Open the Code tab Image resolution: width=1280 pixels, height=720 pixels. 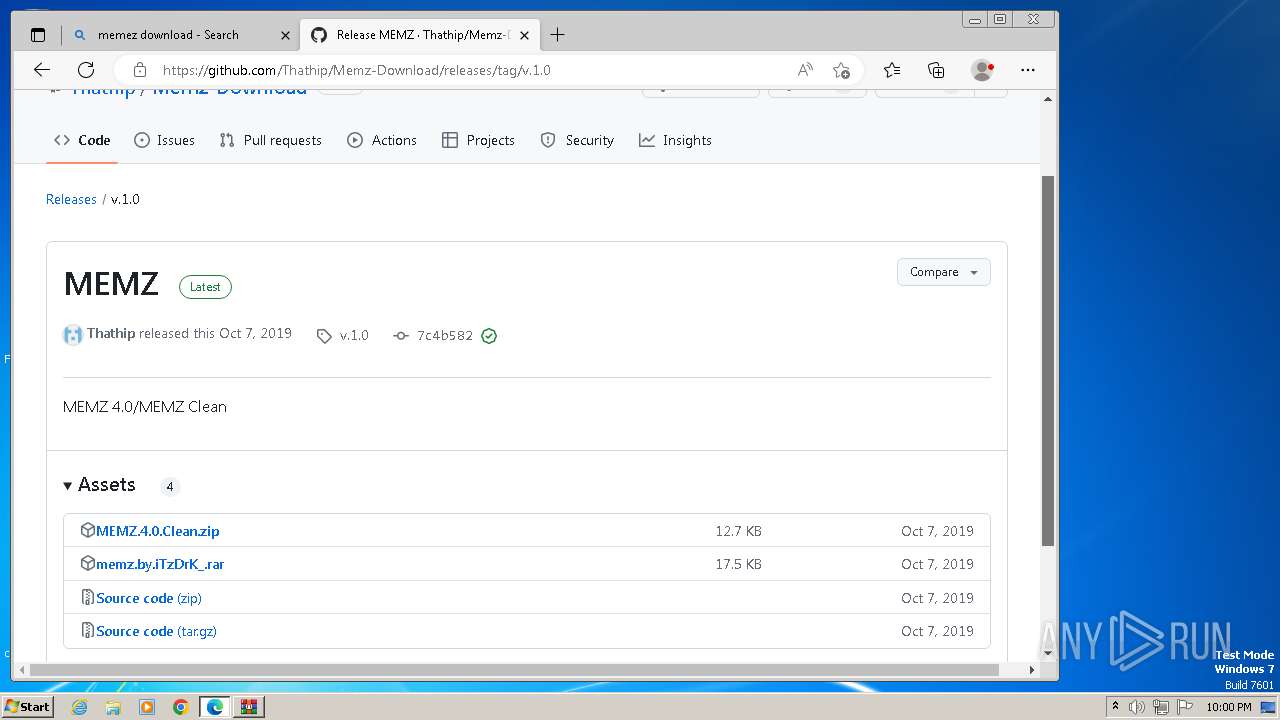tap(82, 140)
